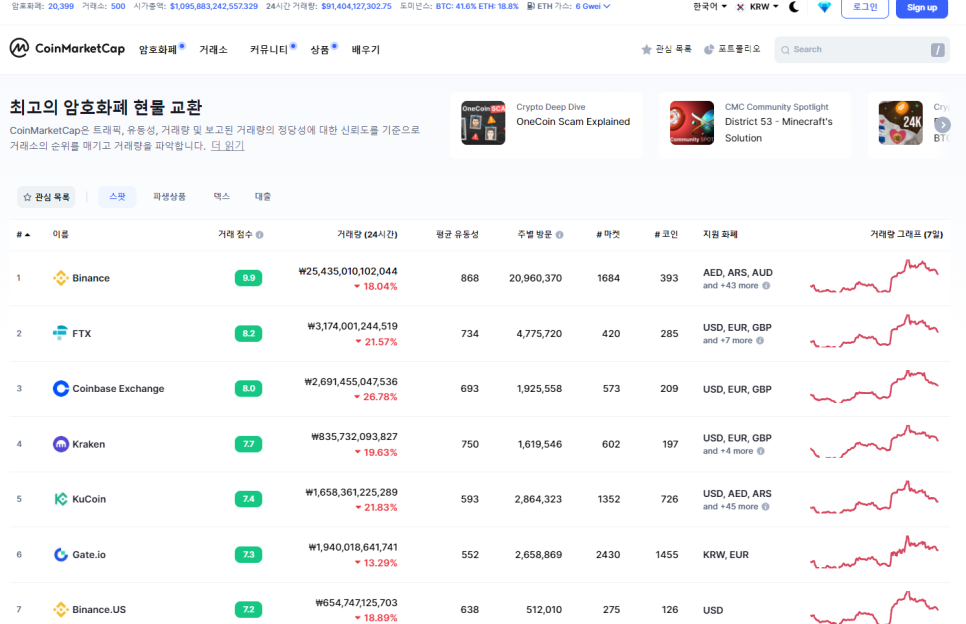Click the blue diamond icon
The height and width of the screenshot is (624, 966).
[x=824, y=7]
